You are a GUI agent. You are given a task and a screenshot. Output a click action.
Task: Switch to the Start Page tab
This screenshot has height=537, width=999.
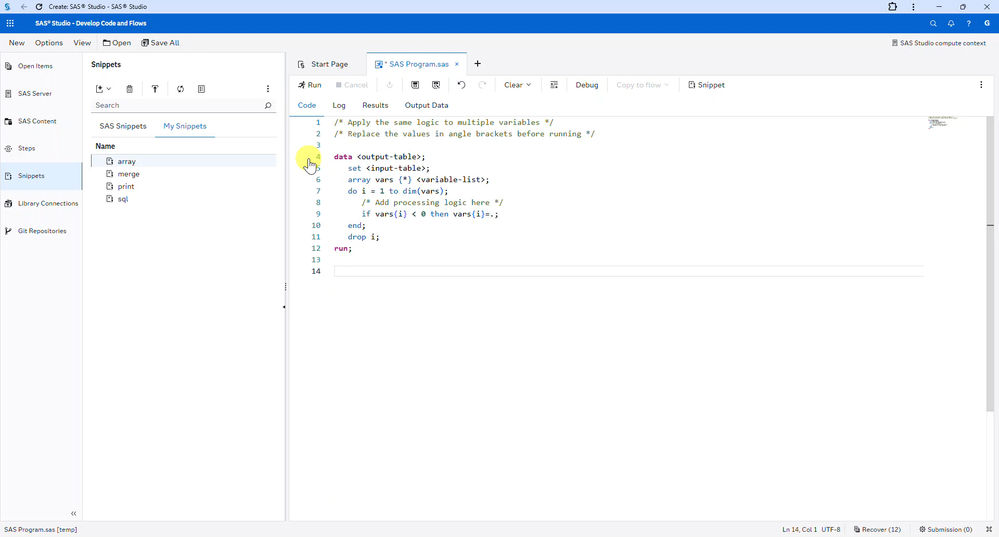[323, 64]
